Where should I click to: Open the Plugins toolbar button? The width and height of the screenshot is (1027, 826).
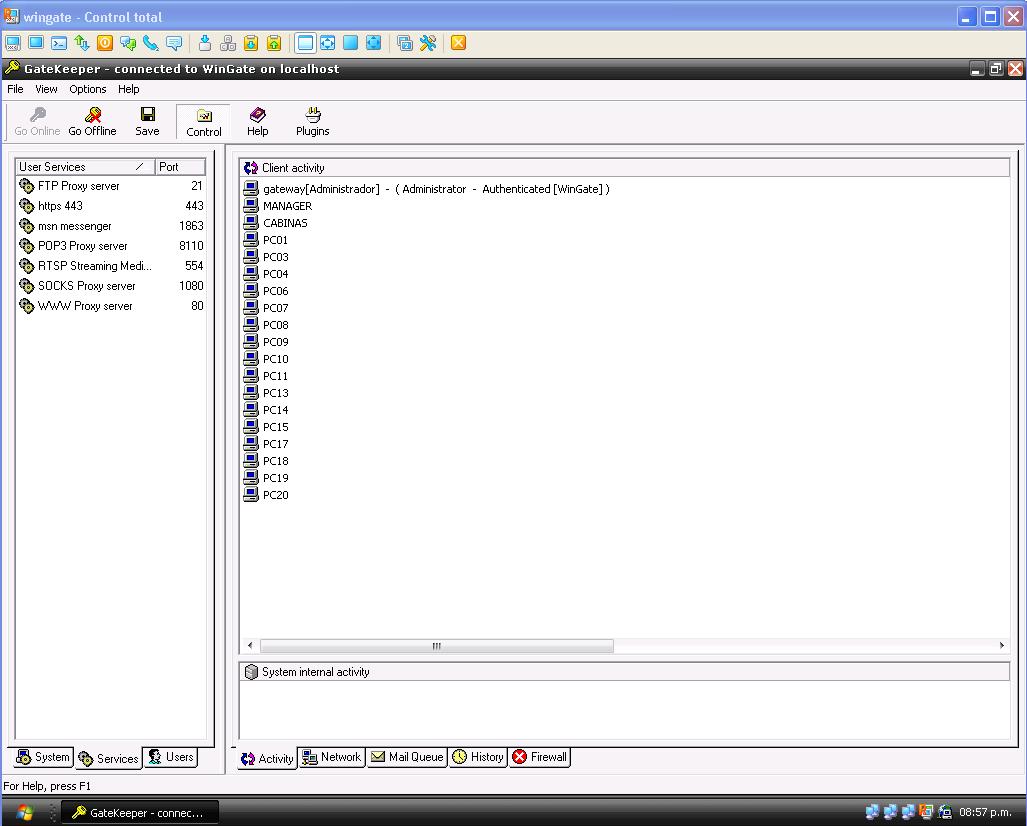[312, 122]
